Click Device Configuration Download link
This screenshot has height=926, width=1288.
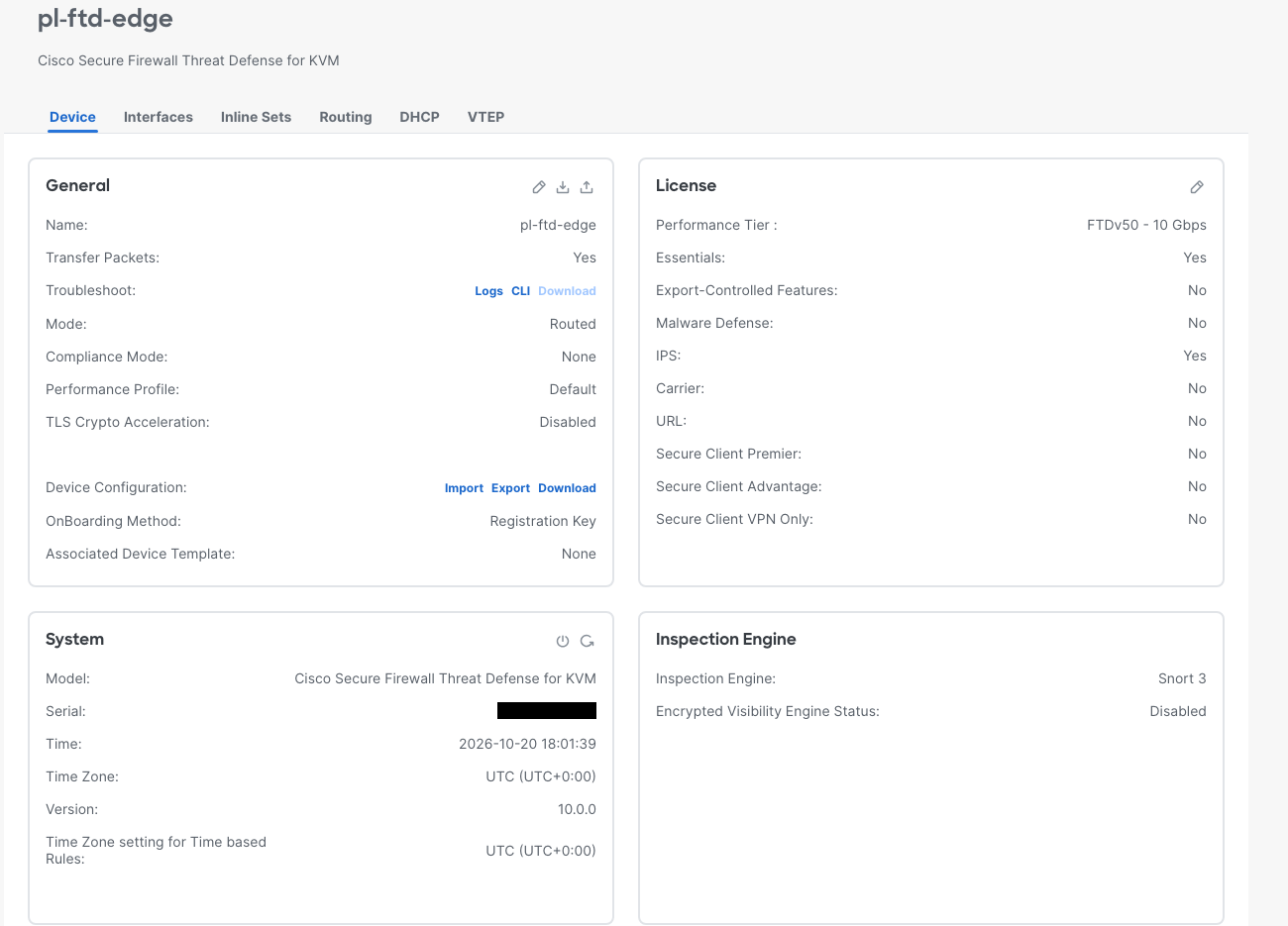[567, 488]
